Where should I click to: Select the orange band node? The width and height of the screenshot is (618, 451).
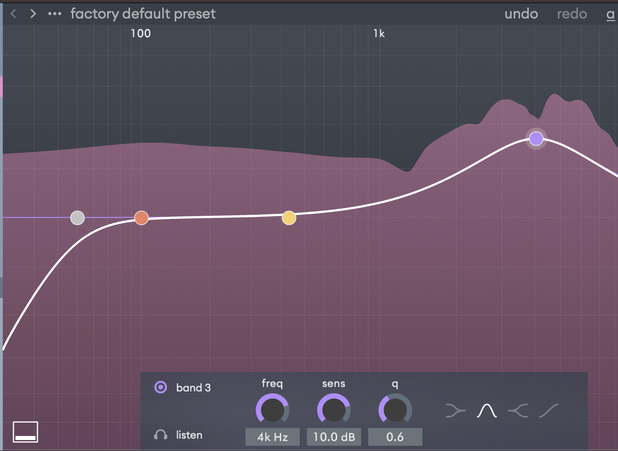click(x=141, y=218)
